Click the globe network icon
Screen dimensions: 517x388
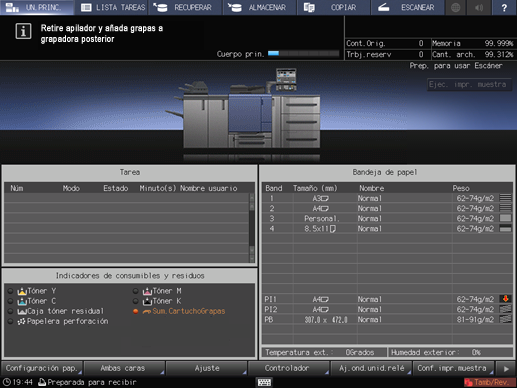[x=456, y=7]
